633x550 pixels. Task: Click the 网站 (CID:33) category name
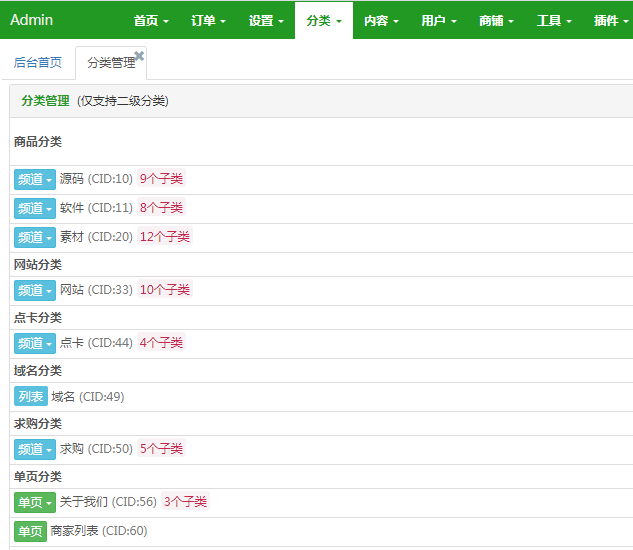coord(96,290)
